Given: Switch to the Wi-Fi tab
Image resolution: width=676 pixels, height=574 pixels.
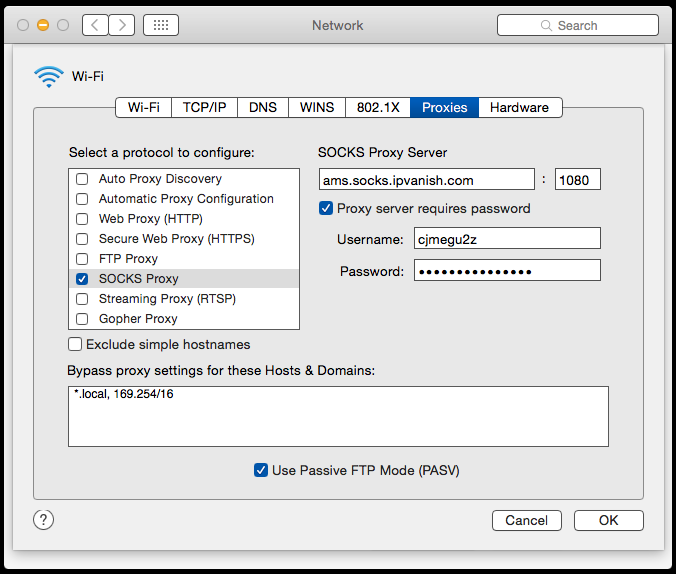Looking at the screenshot, I should 144,107.
